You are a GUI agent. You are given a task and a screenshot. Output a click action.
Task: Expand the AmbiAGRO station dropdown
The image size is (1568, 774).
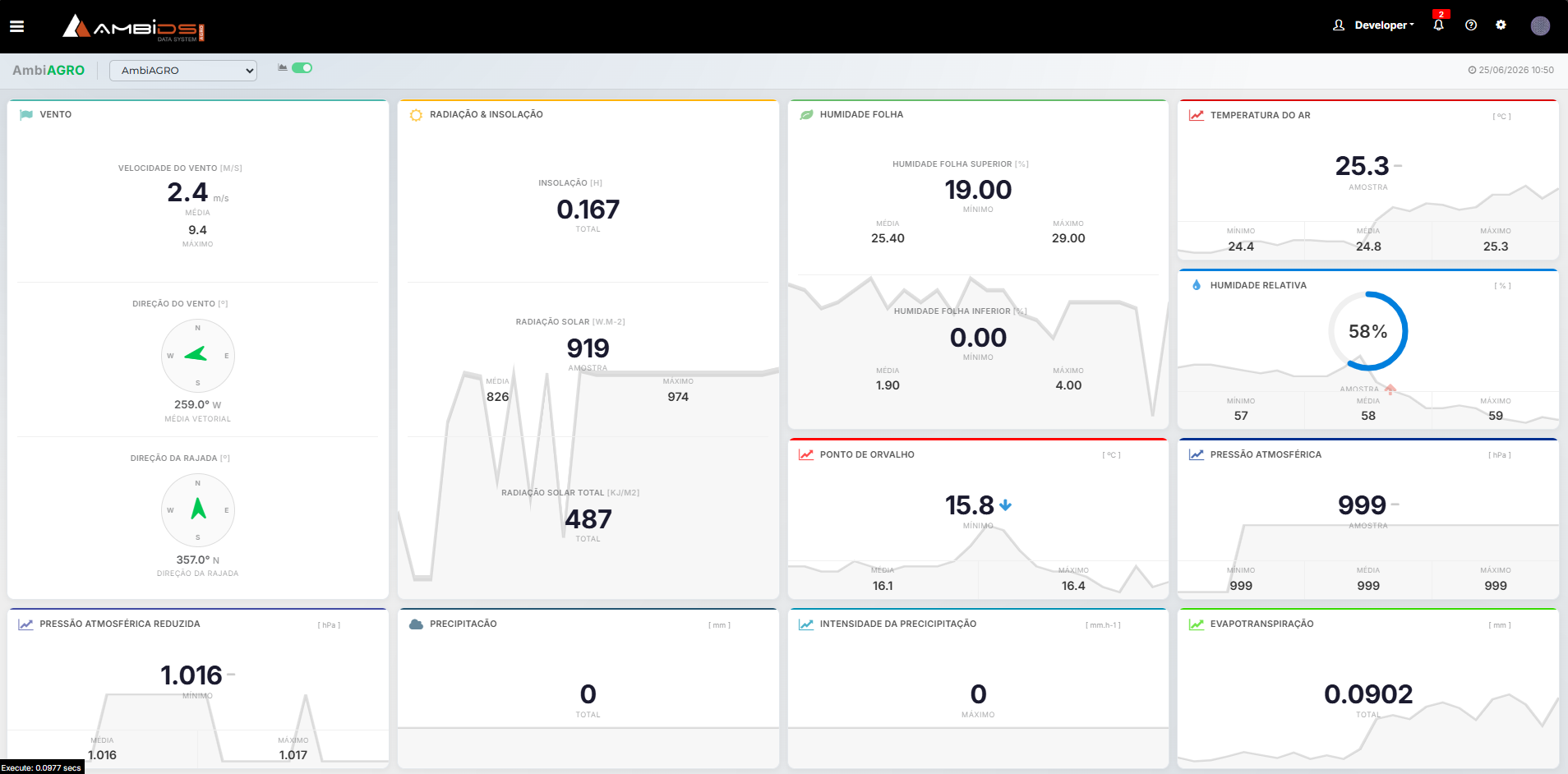click(x=183, y=71)
